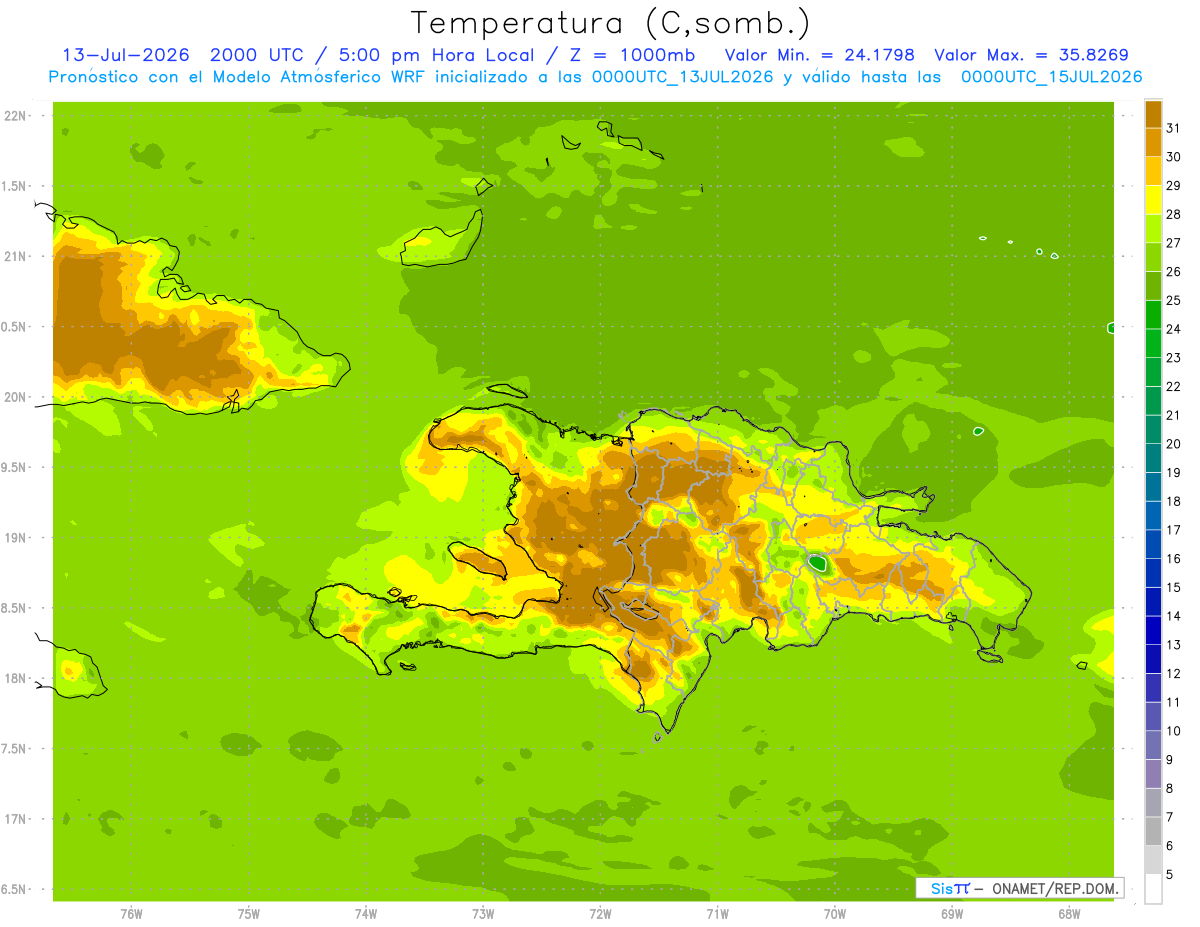Select the '0000UTC_15JUL2026' valid-until timestamp
Image resolution: width=1200 pixels, height=927 pixels.
click(x=1051, y=77)
